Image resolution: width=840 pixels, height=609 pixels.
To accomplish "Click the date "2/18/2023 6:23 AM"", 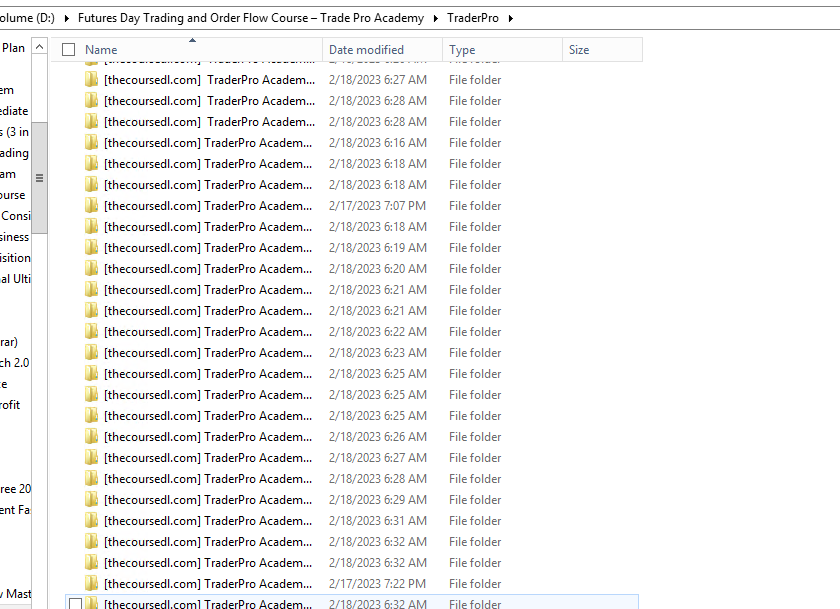I will pos(378,352).
